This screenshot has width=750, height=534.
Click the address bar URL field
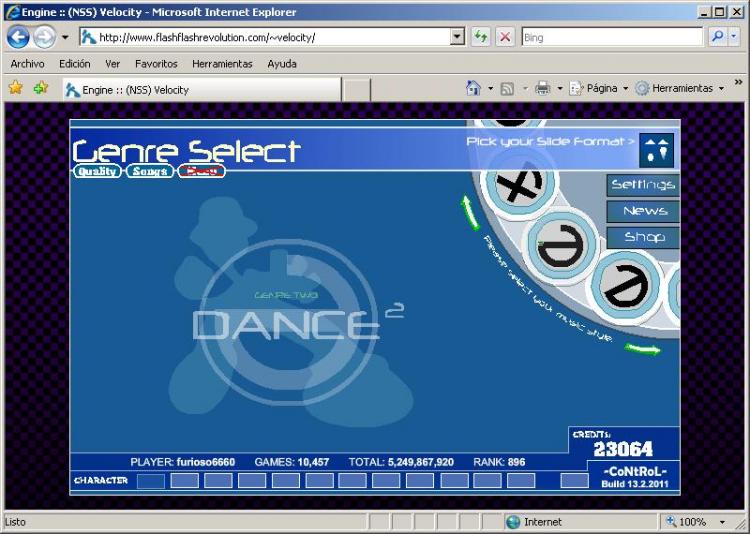click(265, 37)
